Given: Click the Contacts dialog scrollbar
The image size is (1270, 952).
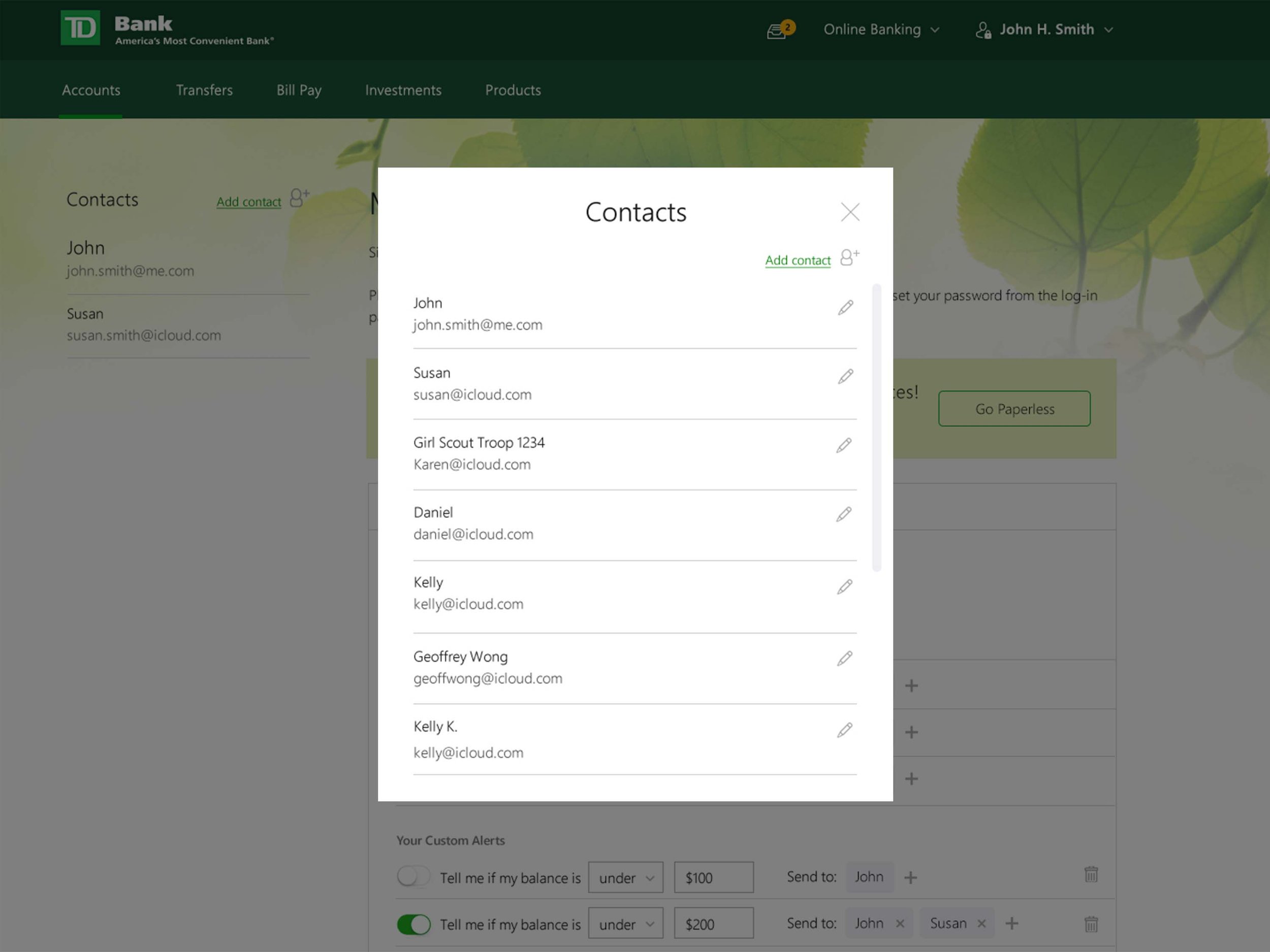Looking at the screenshot, I should coord(876,428).
